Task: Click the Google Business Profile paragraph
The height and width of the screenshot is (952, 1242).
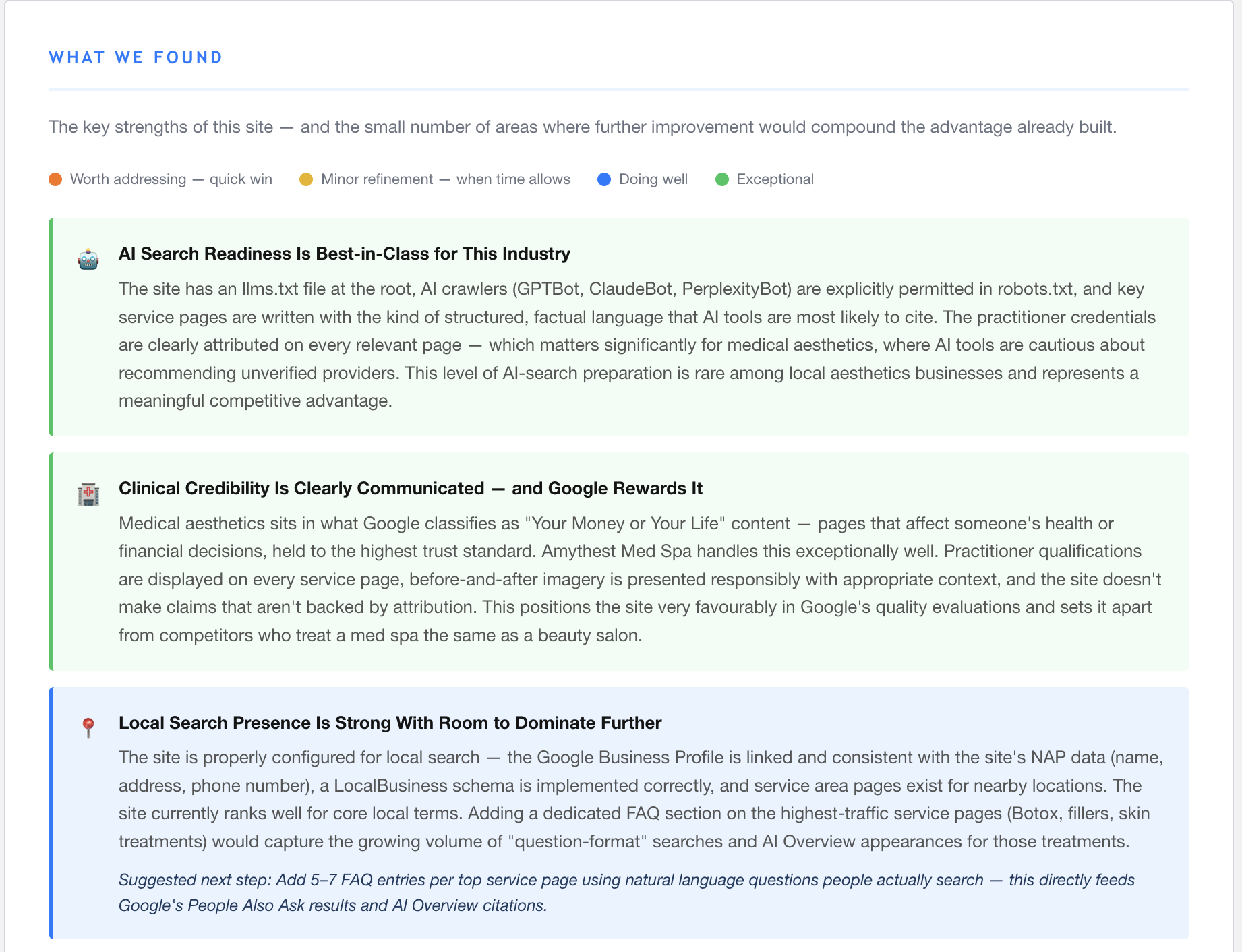Action: 641,800
